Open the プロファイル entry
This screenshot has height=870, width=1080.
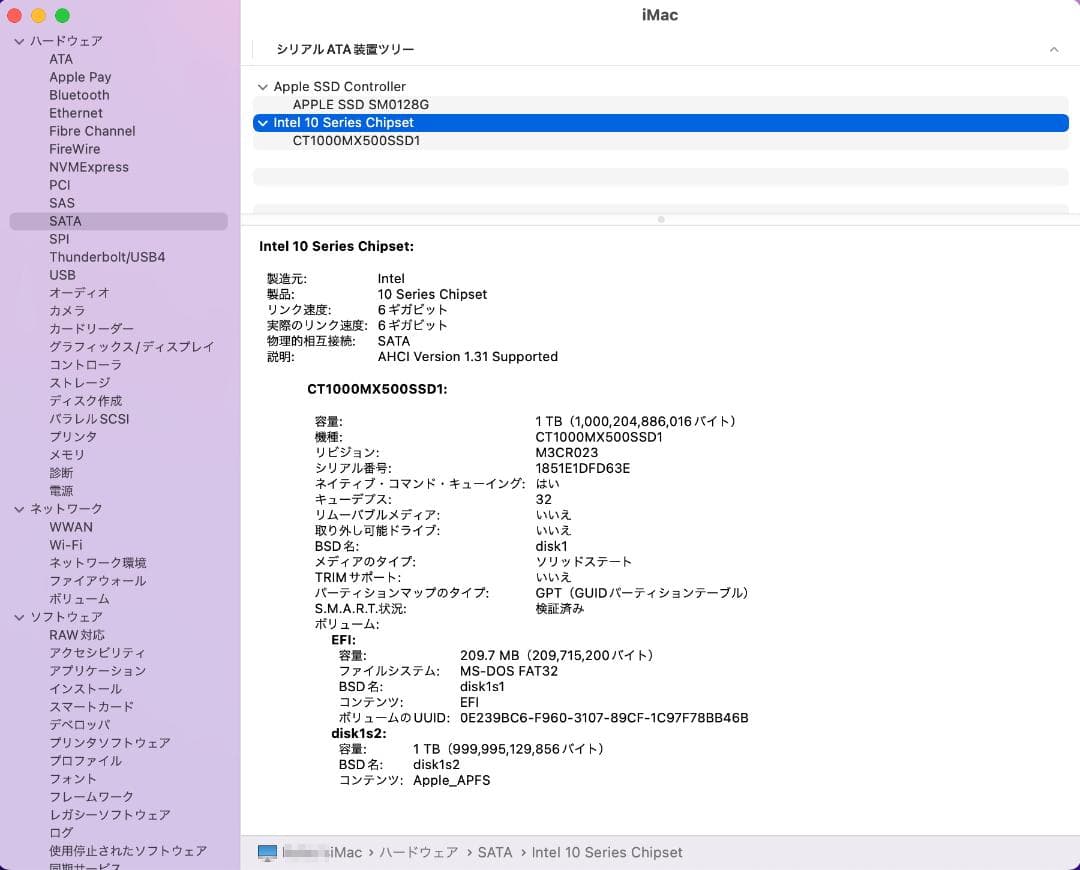click(85, 760)
